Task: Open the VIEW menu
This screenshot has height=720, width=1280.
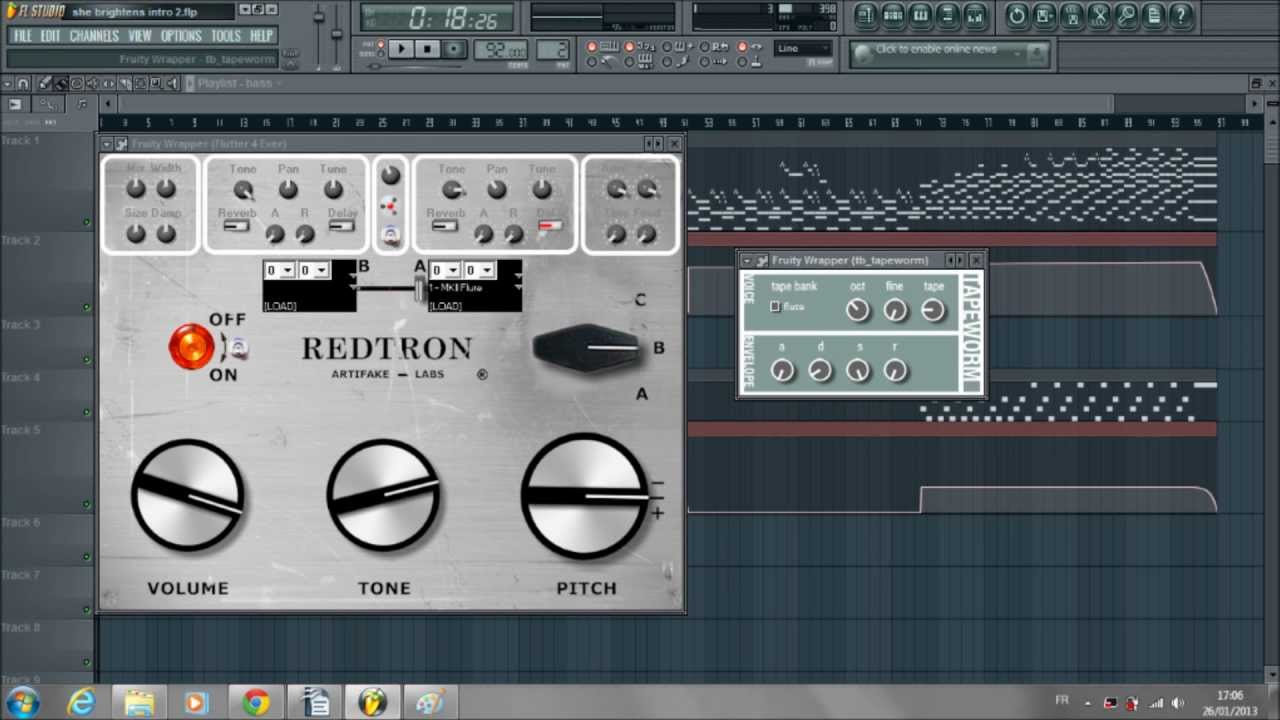Action: coord(140,36)
